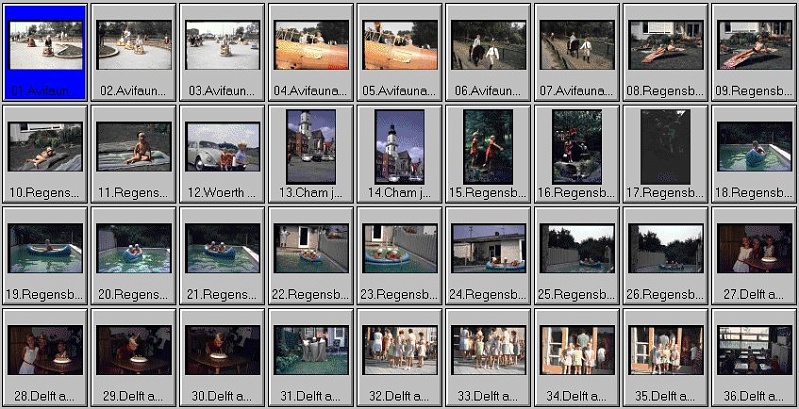Open thumbnail 04.Avifauna with orange vehicle
The image size is (799, 409).
click(311, 46)
